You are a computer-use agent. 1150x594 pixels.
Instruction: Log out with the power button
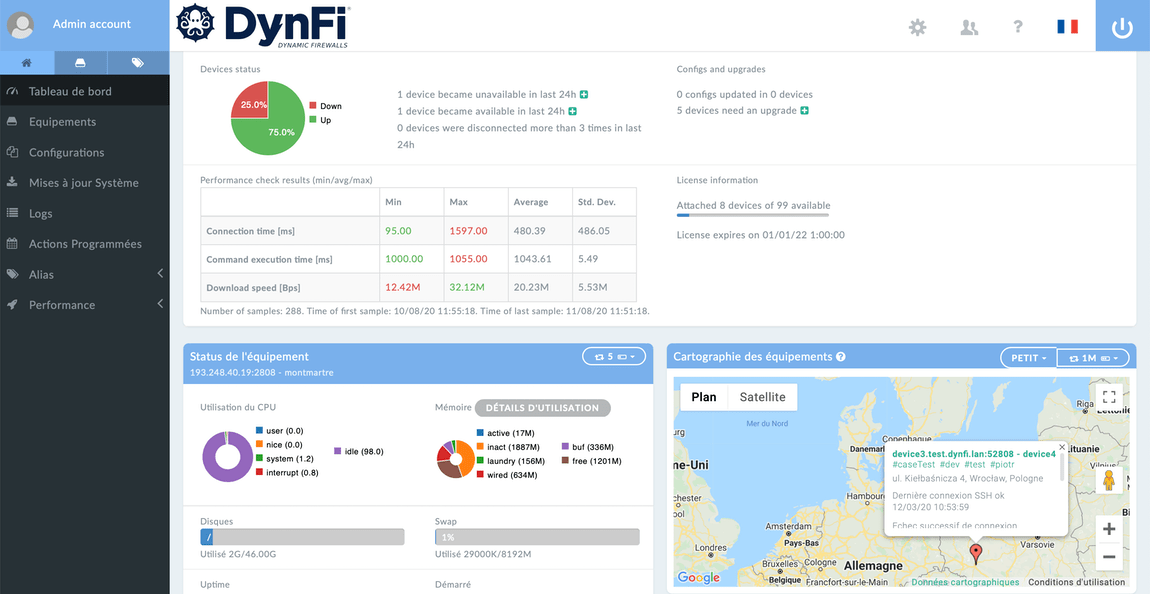pos(1122,26)
